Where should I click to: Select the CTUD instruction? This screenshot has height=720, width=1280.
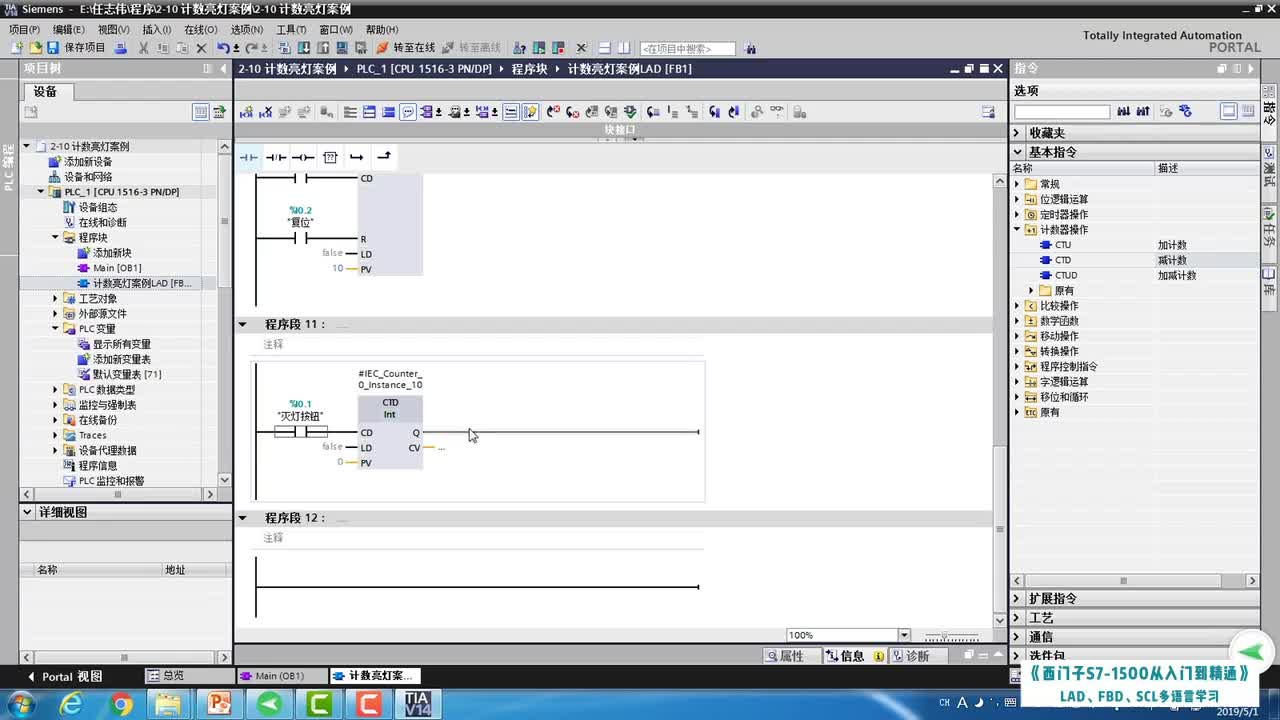pos(1066,276)
